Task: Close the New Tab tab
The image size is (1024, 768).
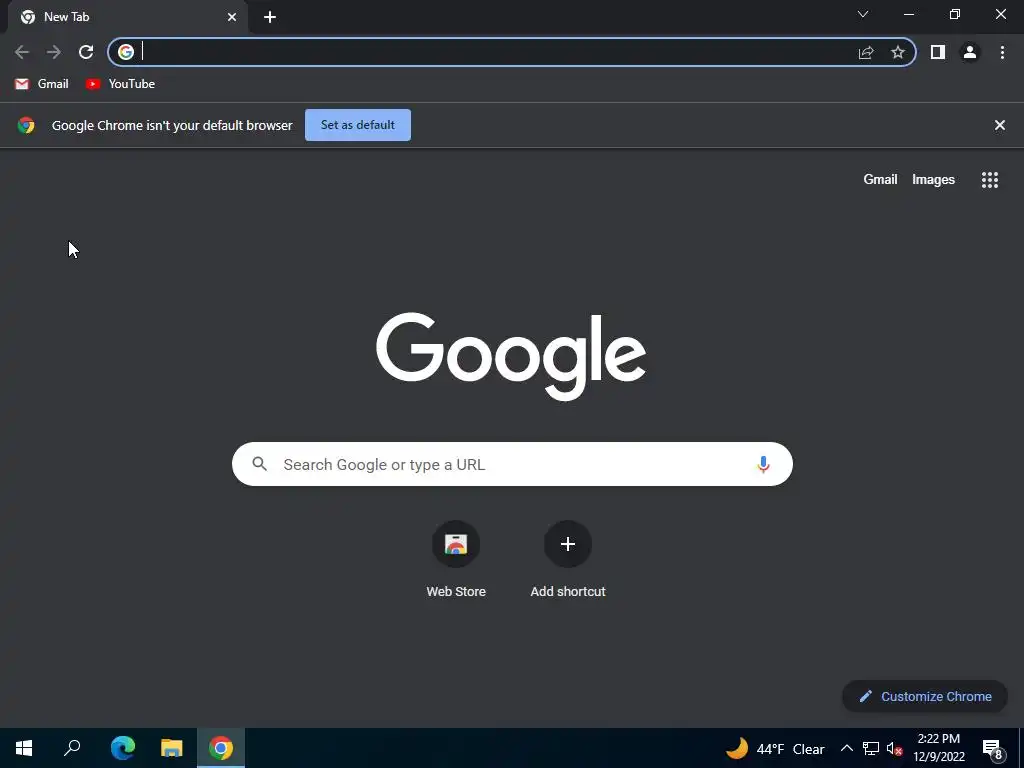Action: click(x=232, y=18)
